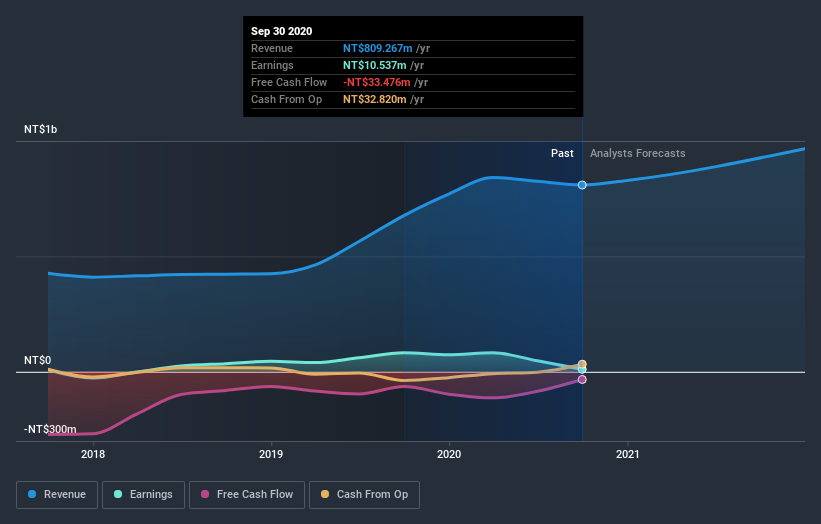This screenshot has height=524, width=821.
Task: Toggle the Revenue legend button
Action: 57,495
